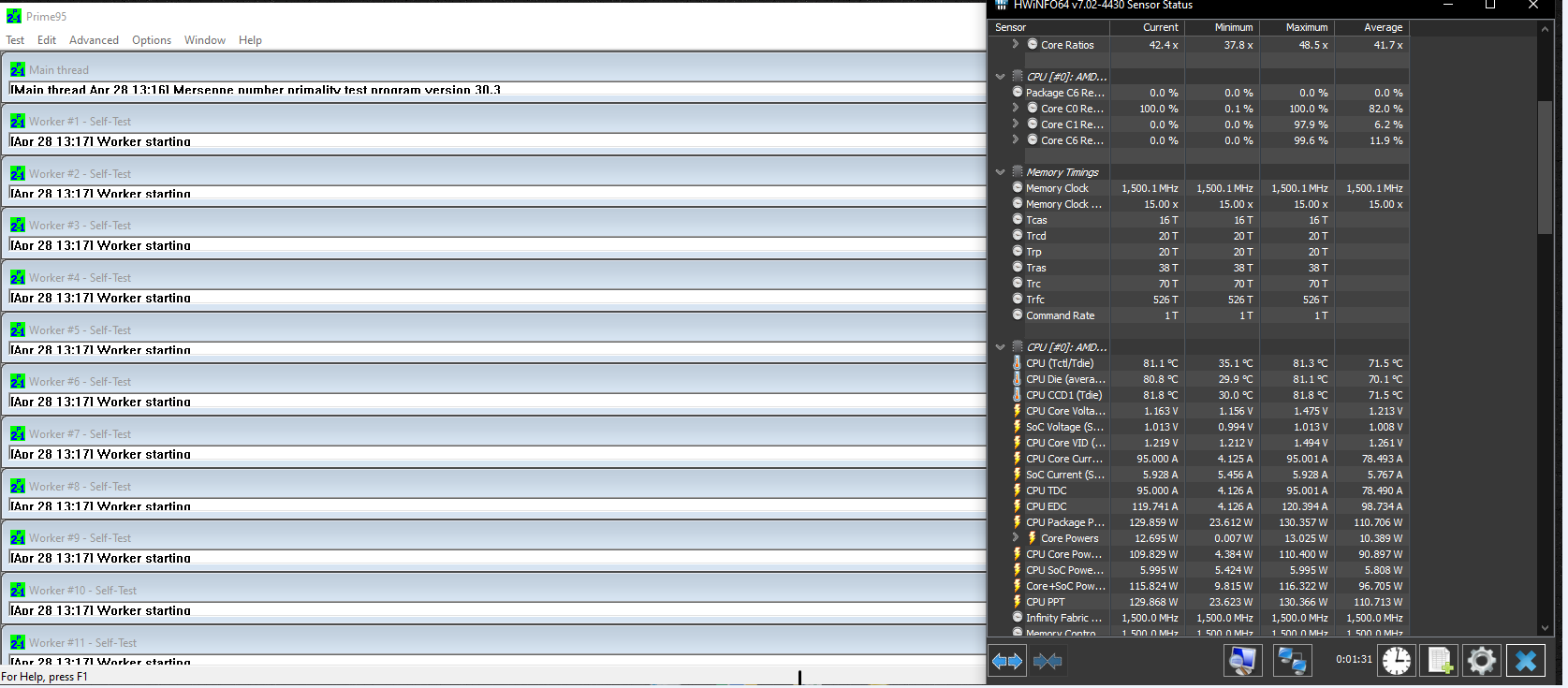Click the clock icon beside Command Rate
1568x688 pixels.
1018,315
